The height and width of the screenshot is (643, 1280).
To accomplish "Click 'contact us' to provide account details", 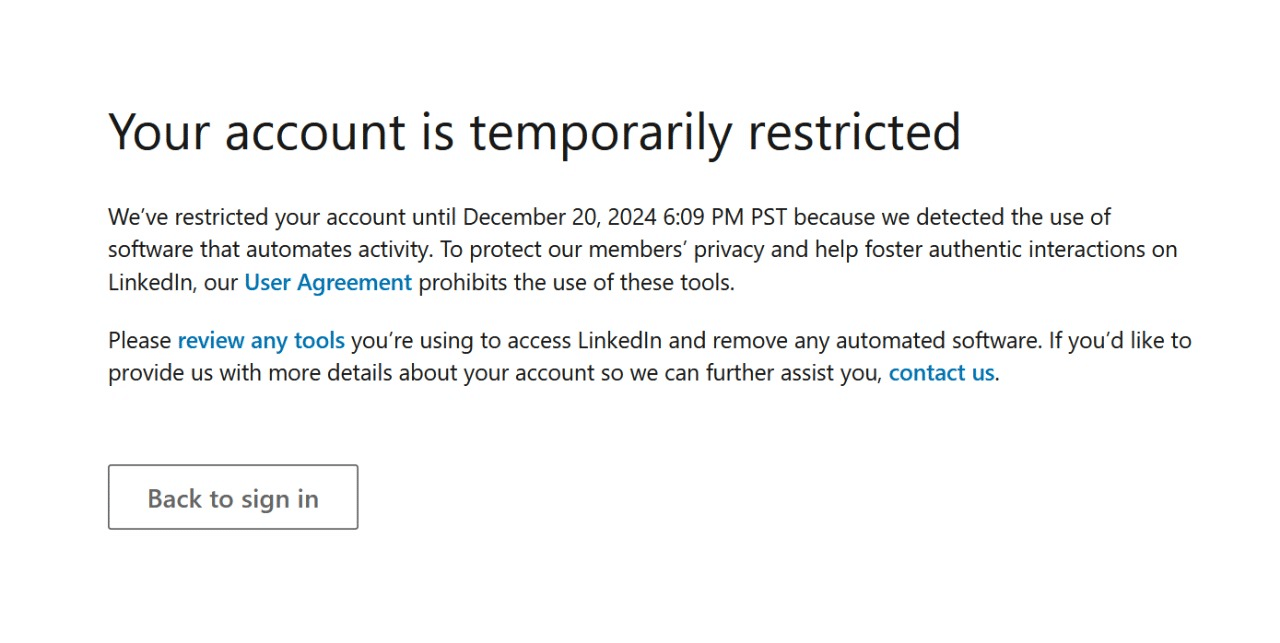I will click(x=940, y=372).
